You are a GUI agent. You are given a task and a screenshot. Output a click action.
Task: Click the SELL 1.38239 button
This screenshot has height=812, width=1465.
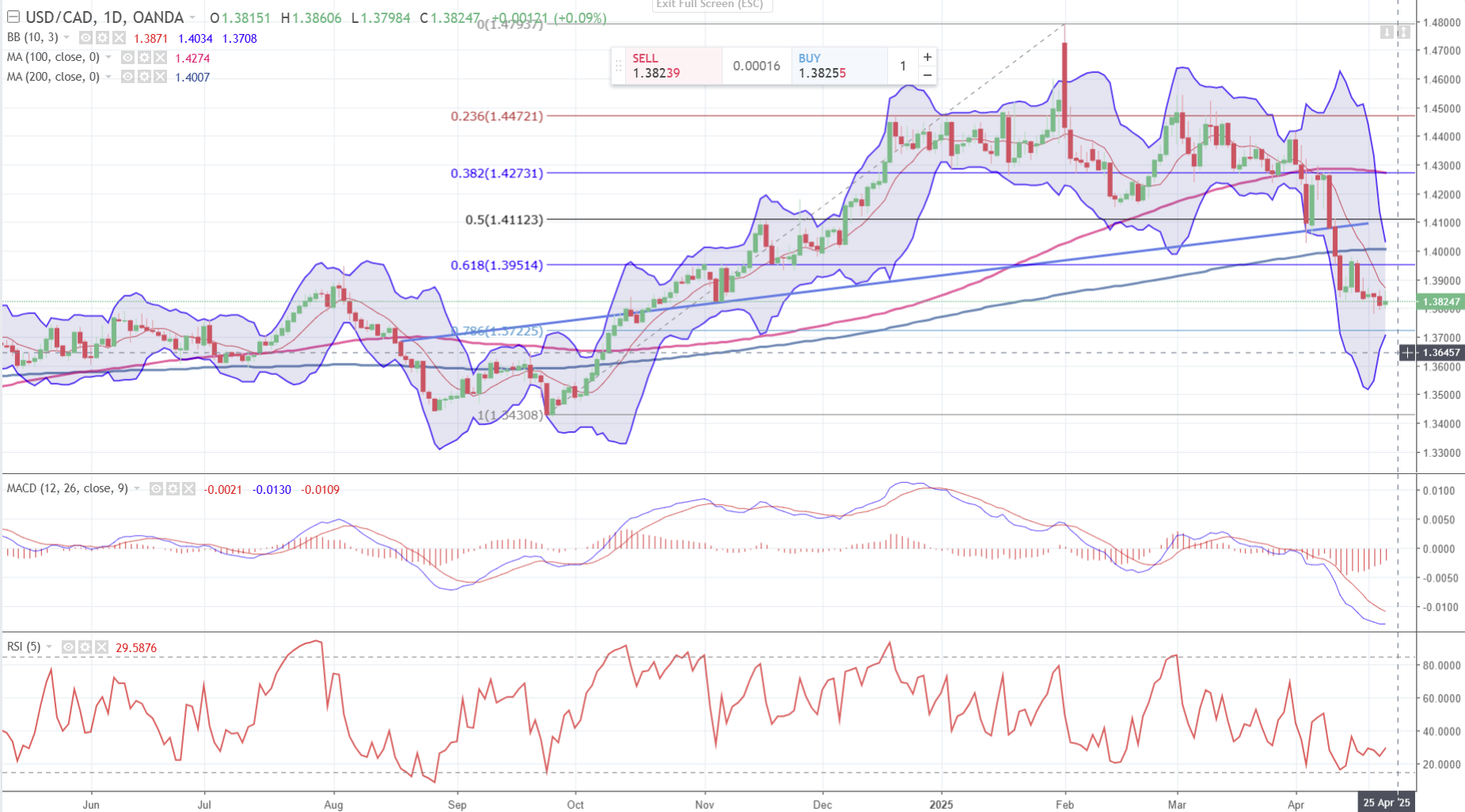tap(666, 66)
